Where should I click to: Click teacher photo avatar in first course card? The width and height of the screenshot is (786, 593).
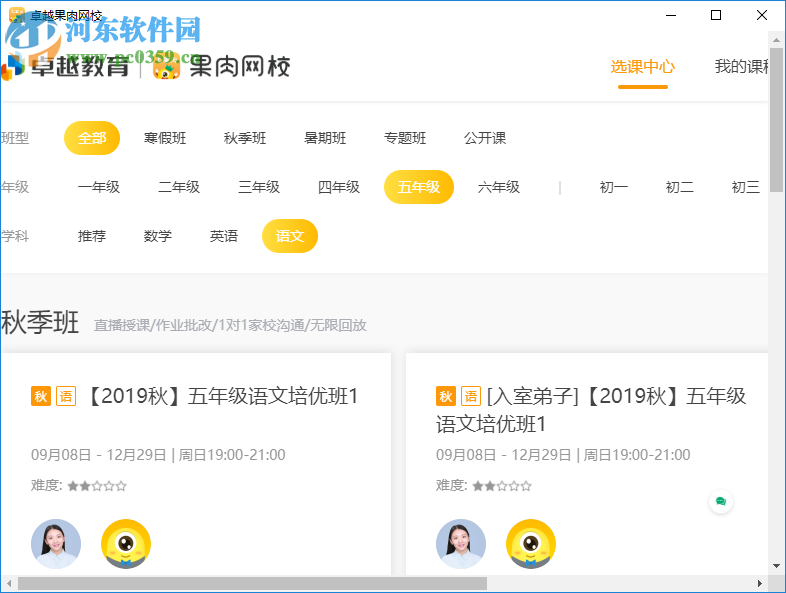tap(56, 544)
